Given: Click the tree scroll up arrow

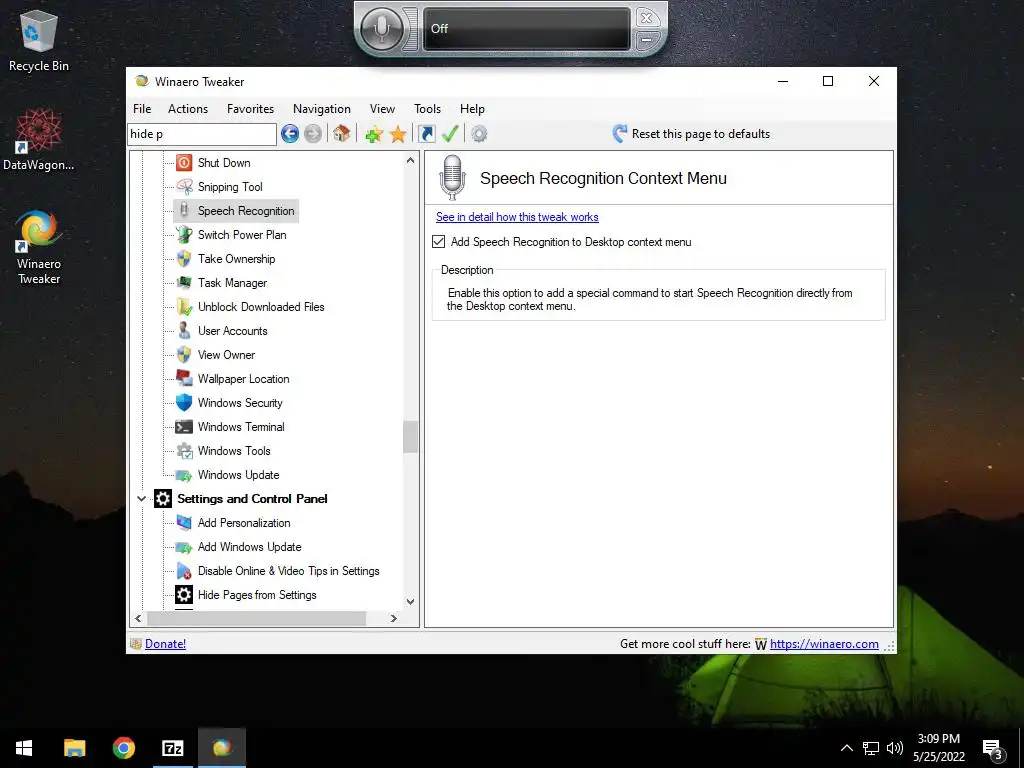Looking at the screenshot, I should click(x=410, y=160).
